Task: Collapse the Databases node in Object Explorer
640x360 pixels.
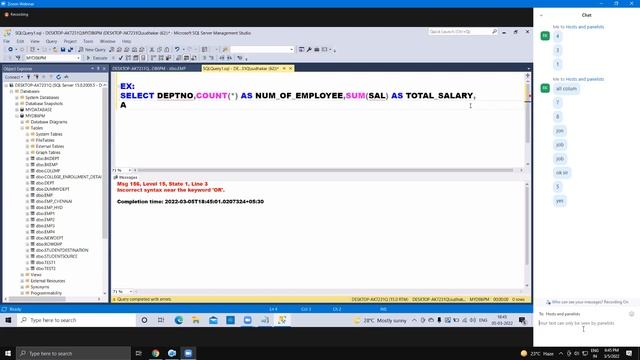Action: (12, 91)
